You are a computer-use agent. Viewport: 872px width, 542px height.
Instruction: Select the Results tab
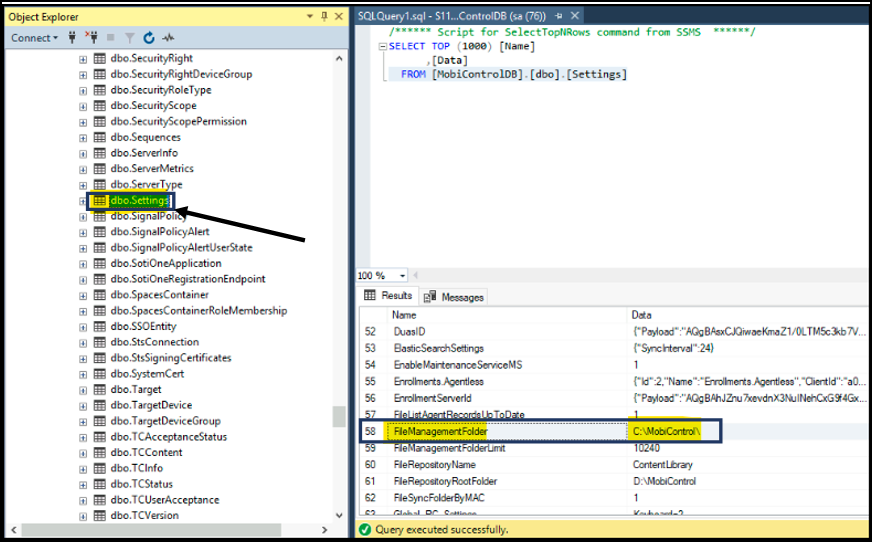point(389,297)
